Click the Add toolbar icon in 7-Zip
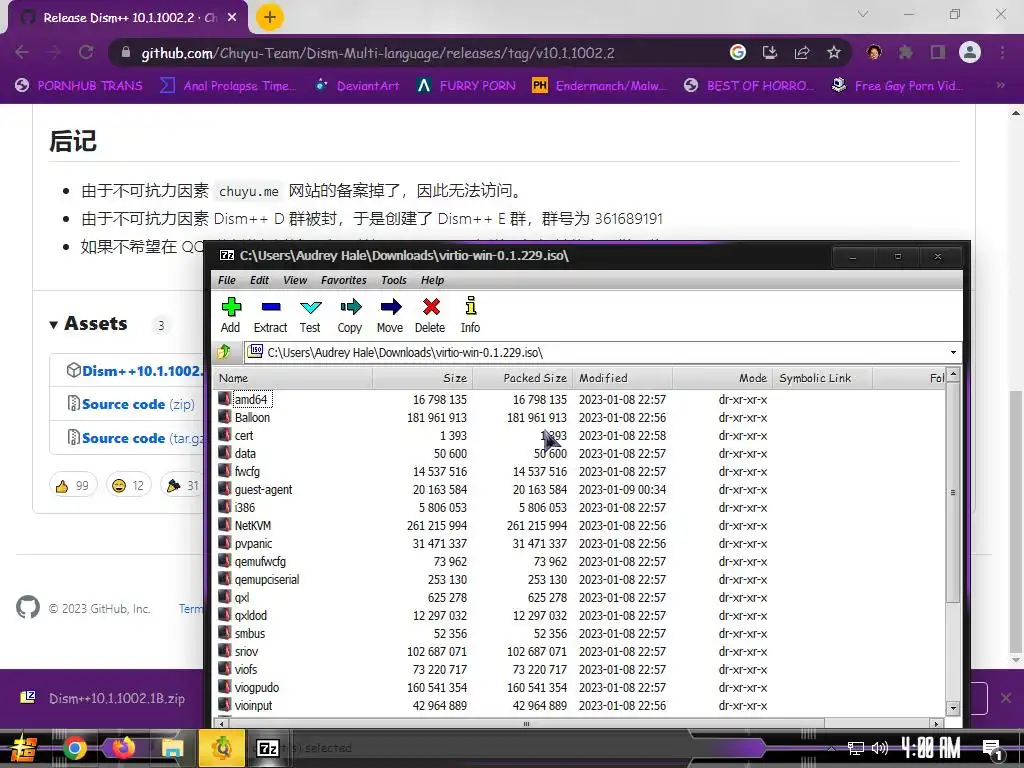 coord(231,315)
